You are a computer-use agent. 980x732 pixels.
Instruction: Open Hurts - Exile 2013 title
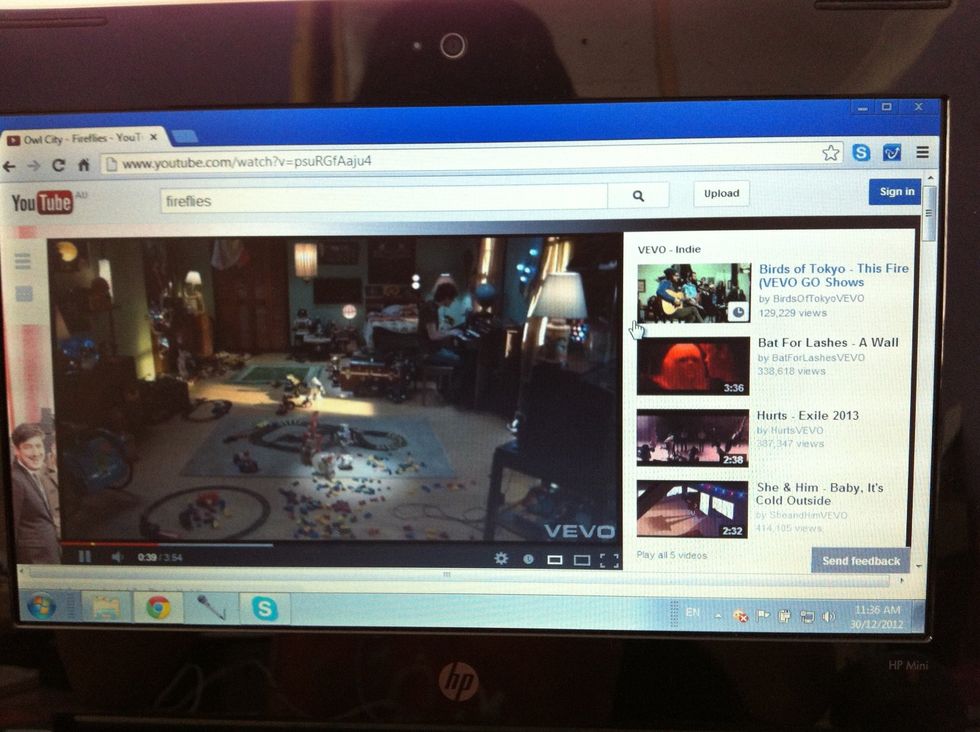tap(808, 415)
